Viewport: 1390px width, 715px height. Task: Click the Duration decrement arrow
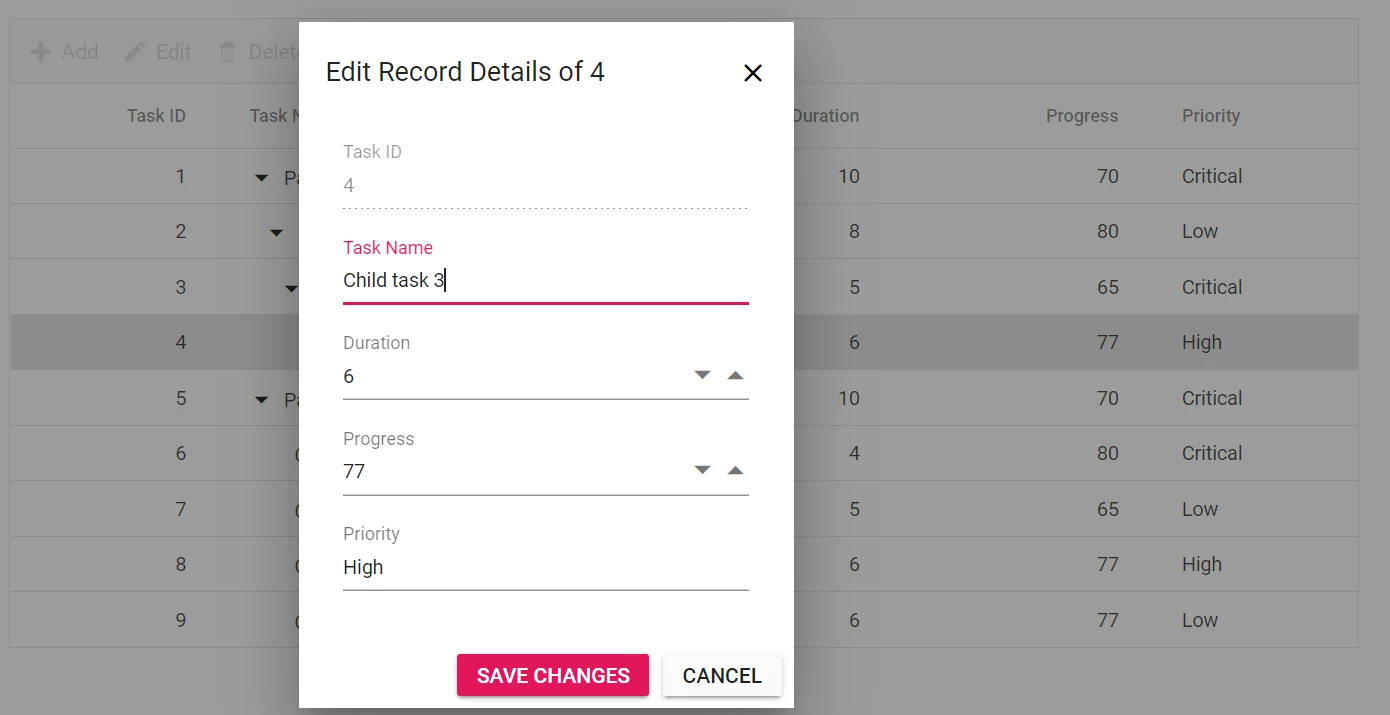[x=702, y=374]
